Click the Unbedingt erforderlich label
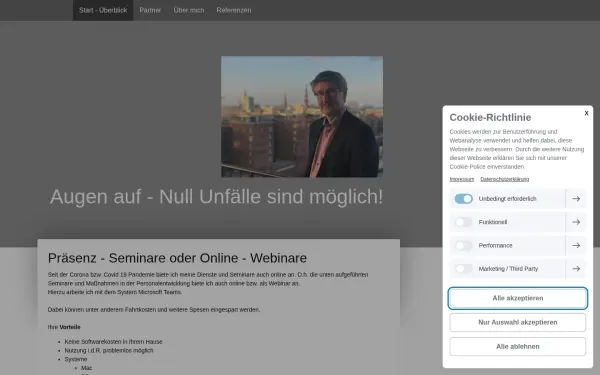Image resolution: width=600 pixels, height=375 pixels. [507, 199]
